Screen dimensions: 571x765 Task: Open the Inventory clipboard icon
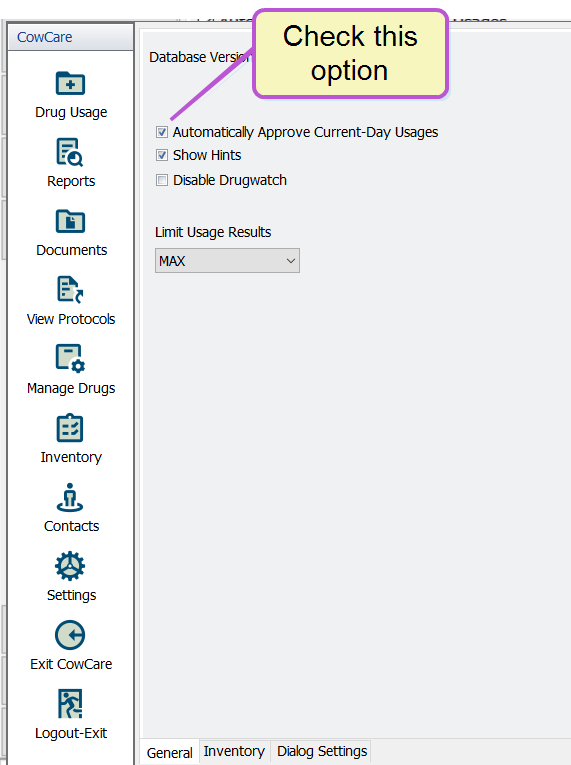click(x=70, y=428)
